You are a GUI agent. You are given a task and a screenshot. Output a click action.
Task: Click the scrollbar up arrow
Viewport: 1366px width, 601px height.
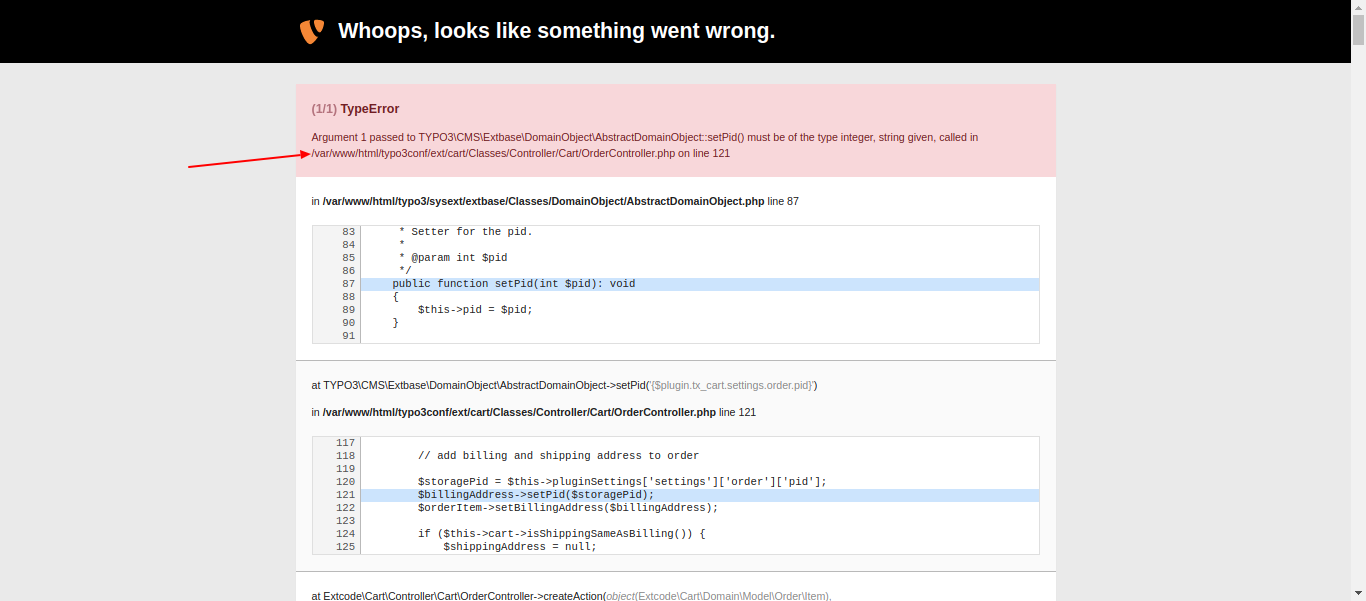[x=1358, y=7]
